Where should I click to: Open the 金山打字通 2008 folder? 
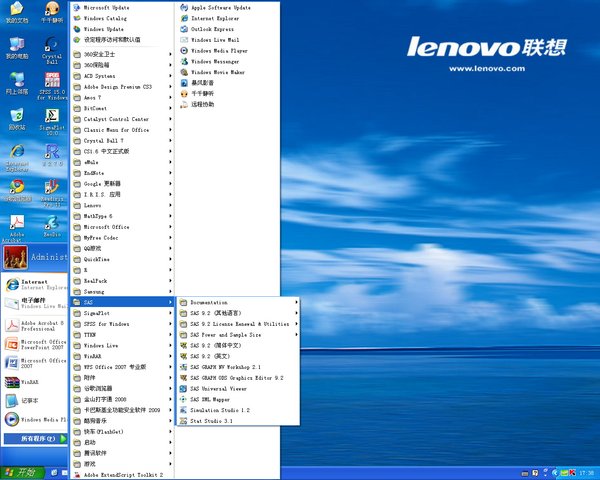[x=122, y=399]
